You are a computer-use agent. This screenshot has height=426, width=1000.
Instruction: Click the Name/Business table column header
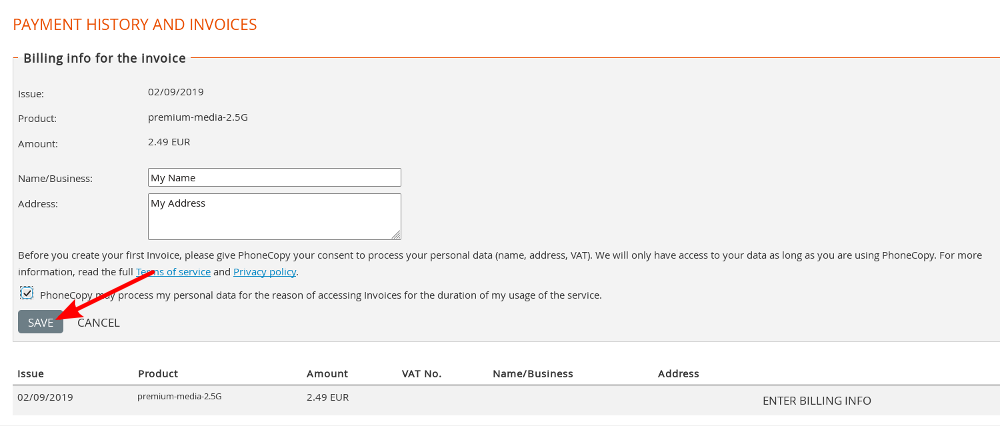pyautogui.click(x=533, y=374)
